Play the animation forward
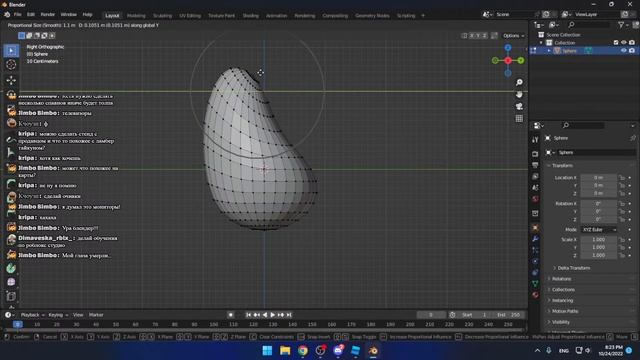Image resolution: width=640 pixels, height=360 pixels. 273,315
